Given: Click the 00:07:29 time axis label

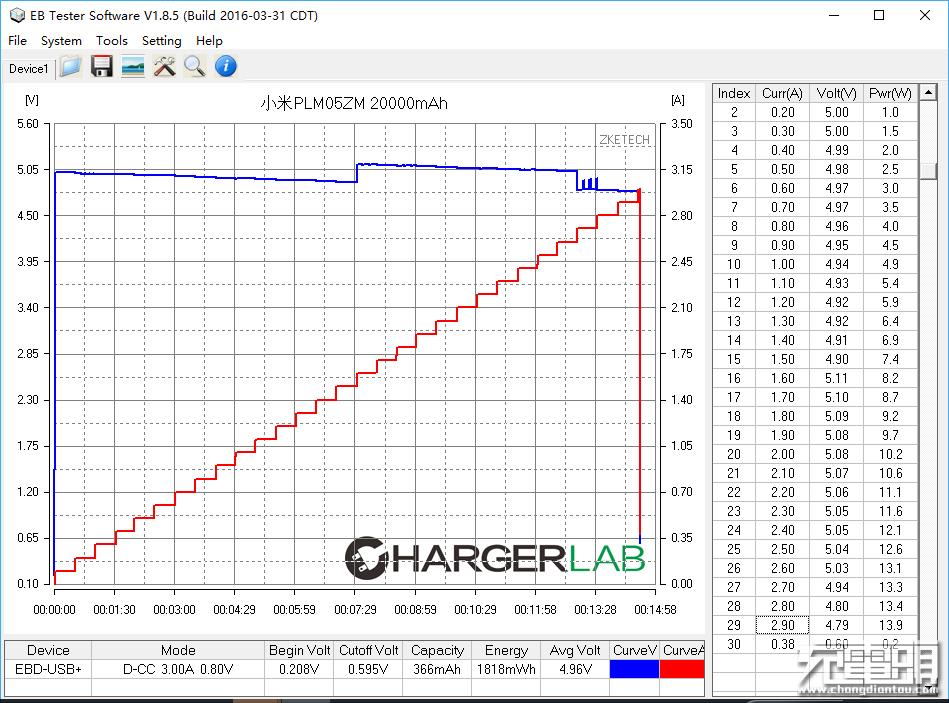Looking at the screenshot, I should tap(355, 609).
